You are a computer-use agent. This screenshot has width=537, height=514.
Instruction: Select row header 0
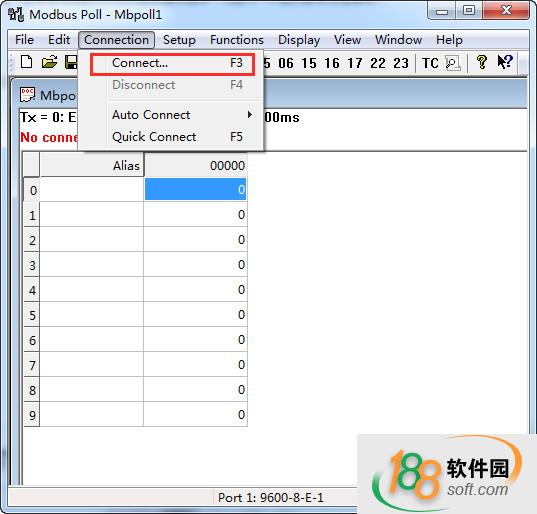pos(32,190)
